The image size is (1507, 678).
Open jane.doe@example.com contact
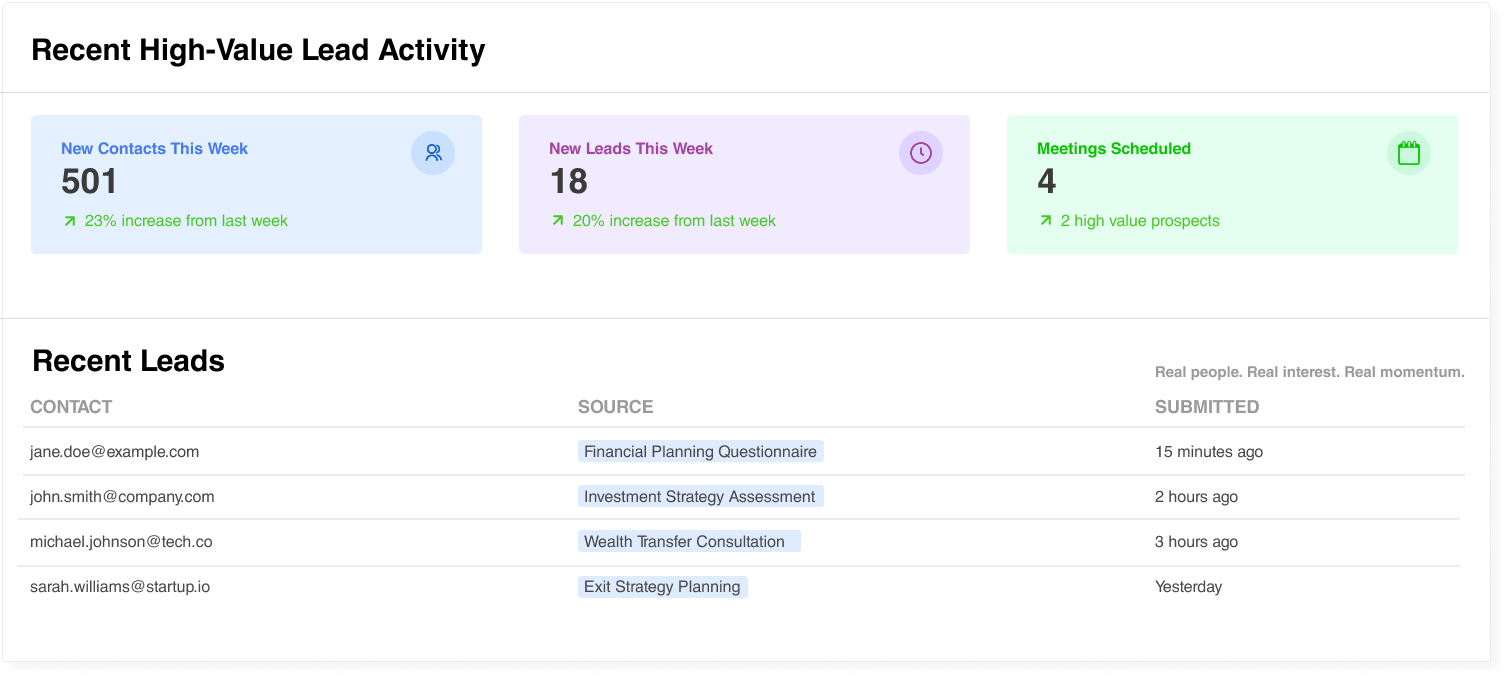tap(114, 452)
